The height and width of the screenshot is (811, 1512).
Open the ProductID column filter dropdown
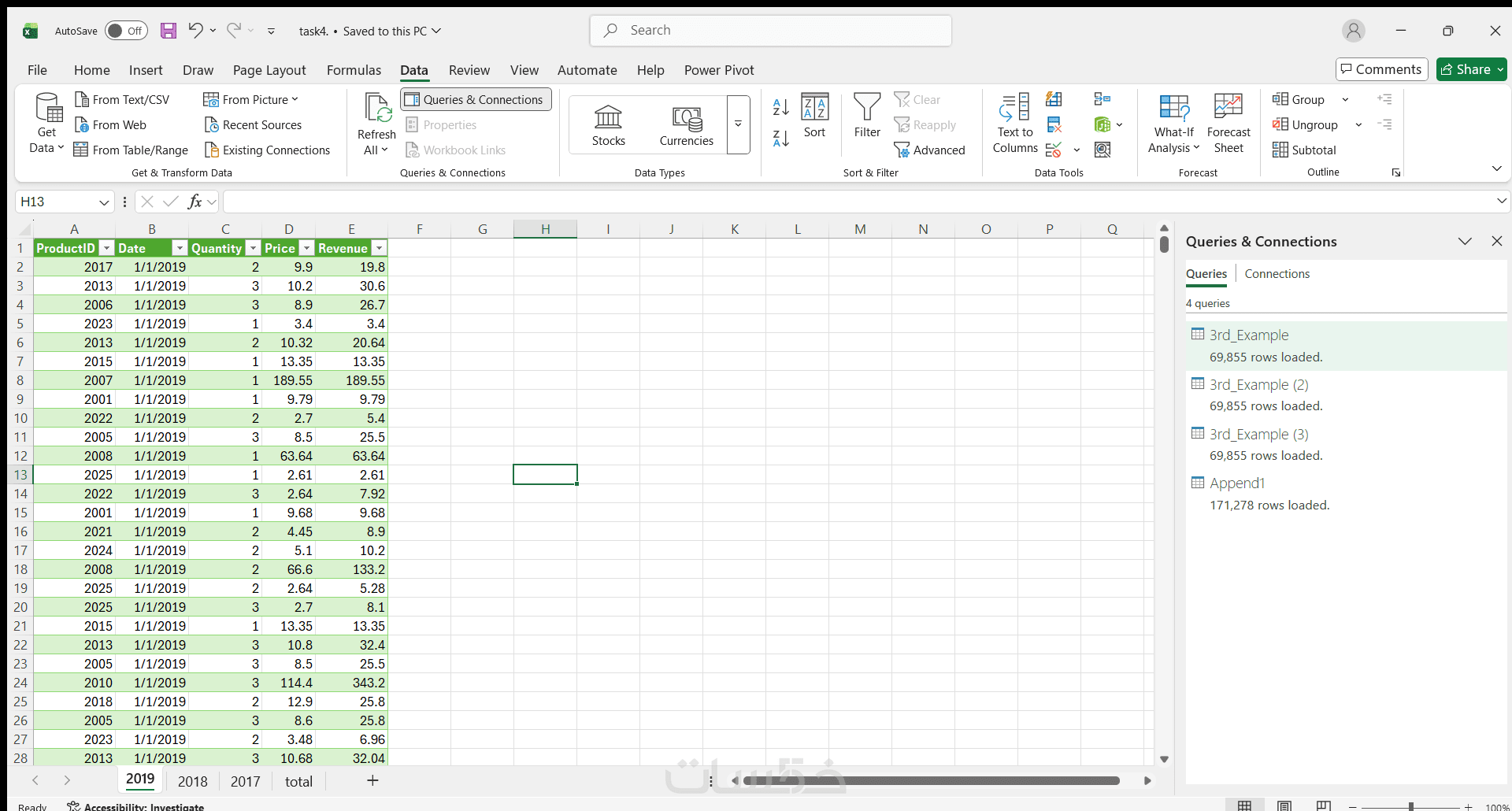(x=106, y=248)
